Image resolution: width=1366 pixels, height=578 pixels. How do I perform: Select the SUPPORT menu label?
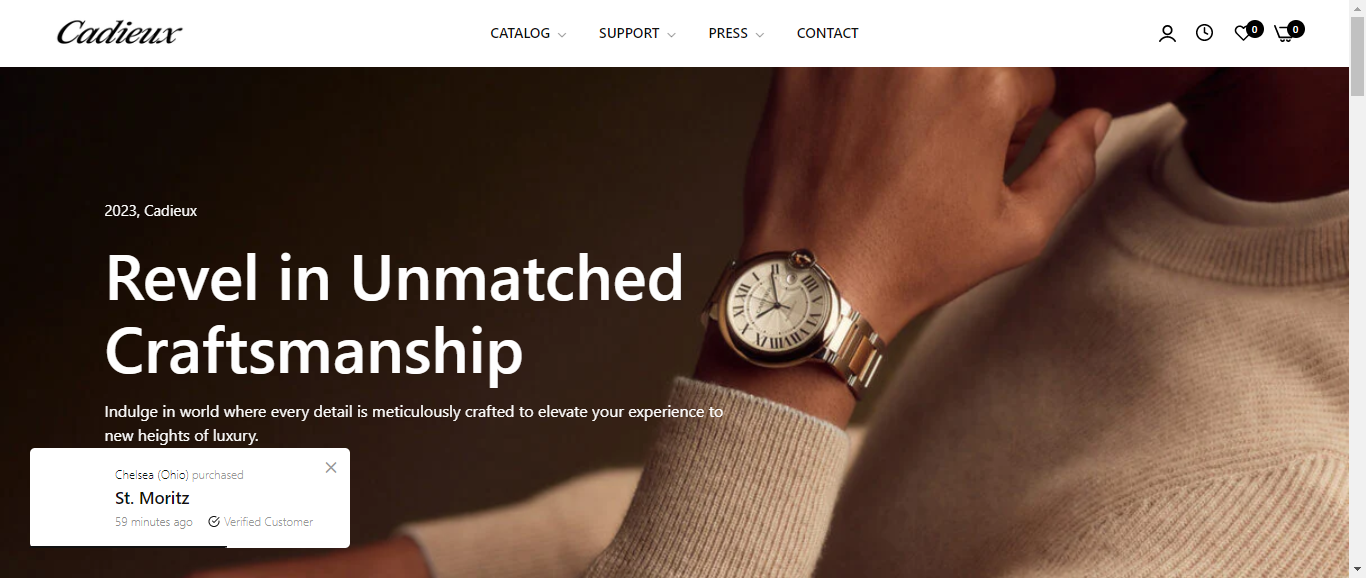(629, 33)
